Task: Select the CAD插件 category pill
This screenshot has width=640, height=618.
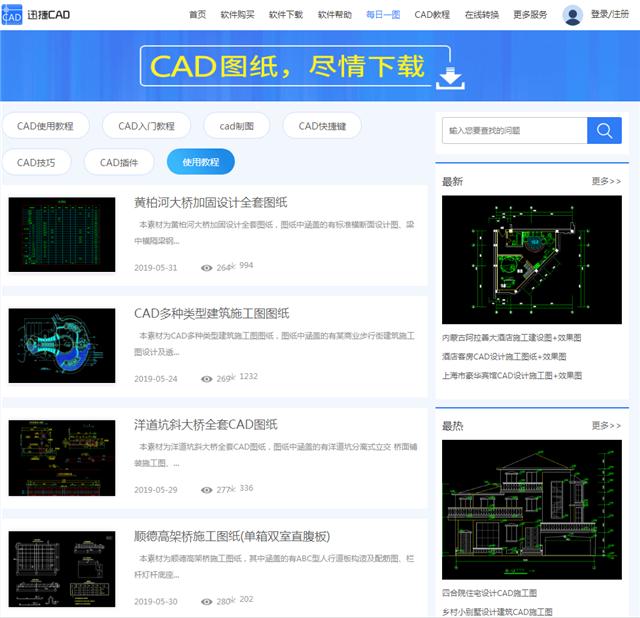Action: (119, 162)
